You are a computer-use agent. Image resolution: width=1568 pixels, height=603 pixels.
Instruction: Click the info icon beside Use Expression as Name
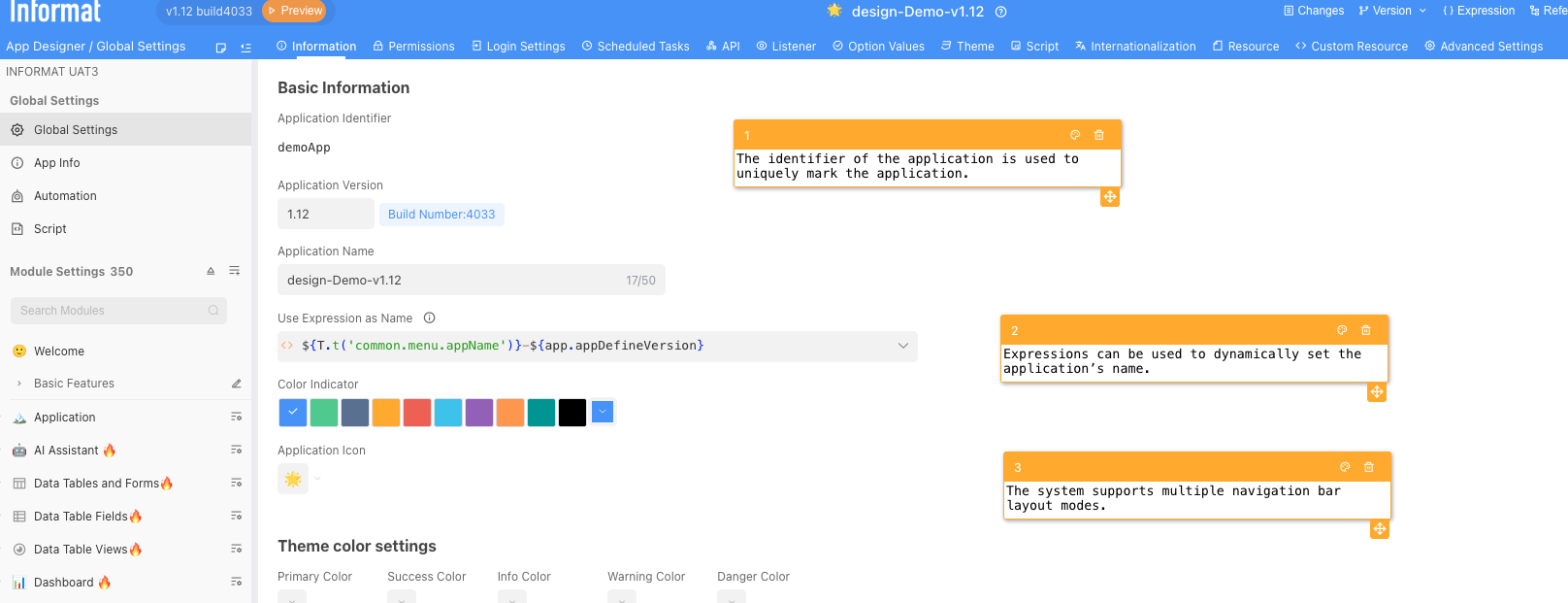430,318
